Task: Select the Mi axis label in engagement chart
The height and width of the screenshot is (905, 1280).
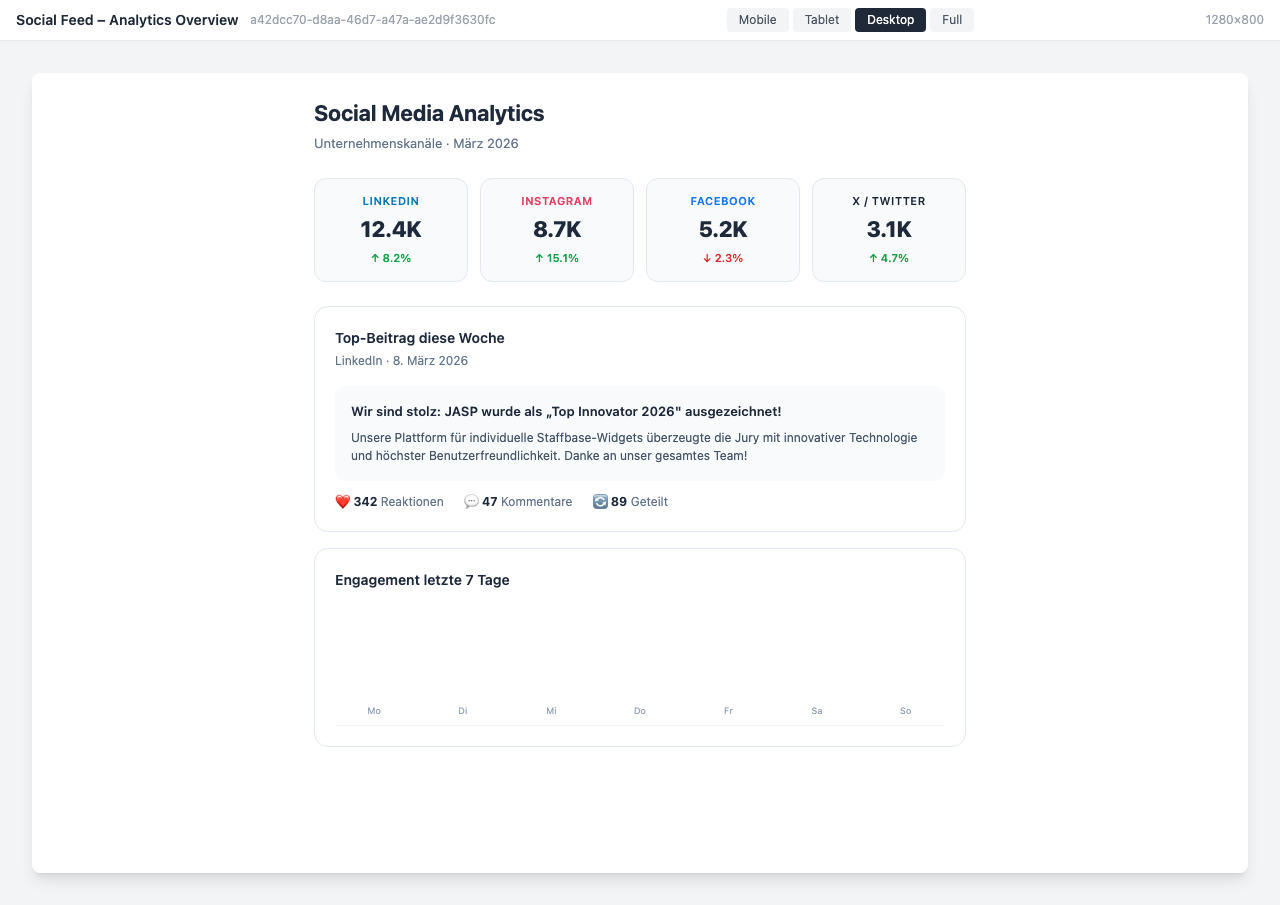Action: (x=551, y=710)
